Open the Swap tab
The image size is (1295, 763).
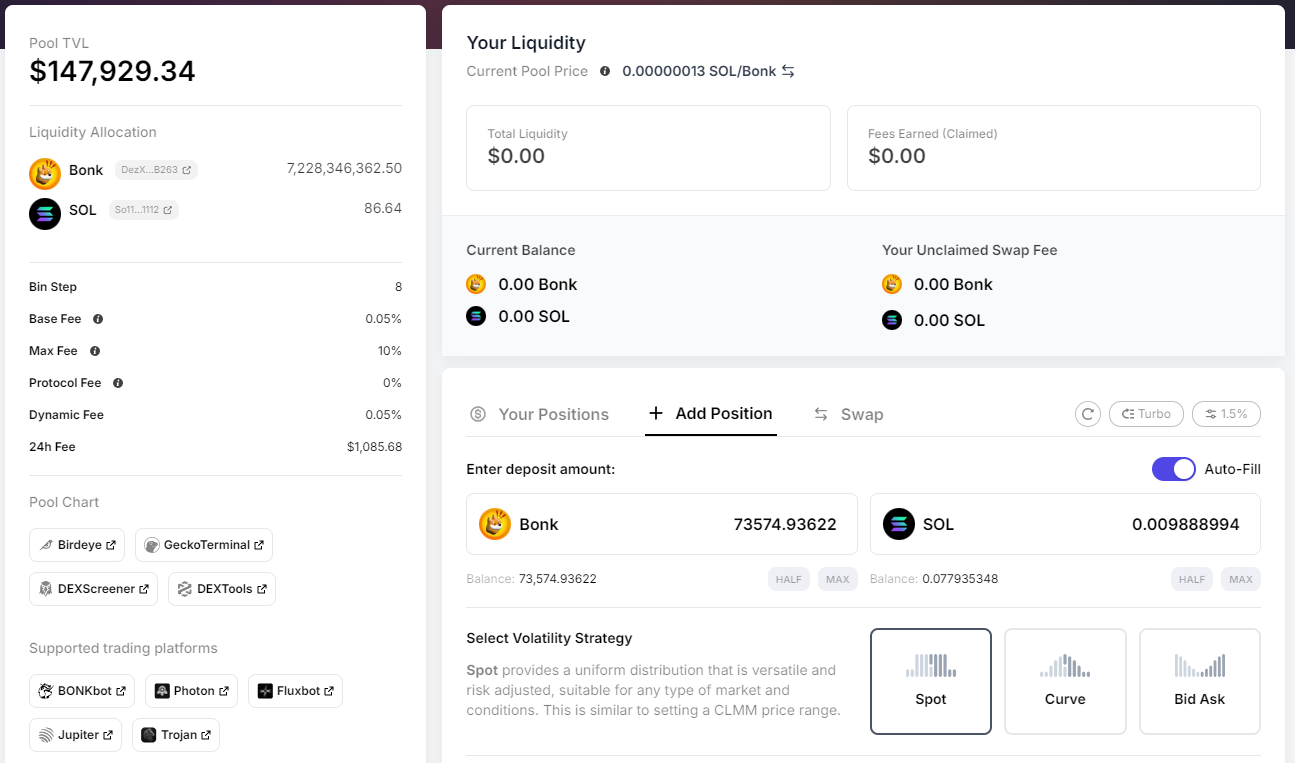click(x=848, y=414)
